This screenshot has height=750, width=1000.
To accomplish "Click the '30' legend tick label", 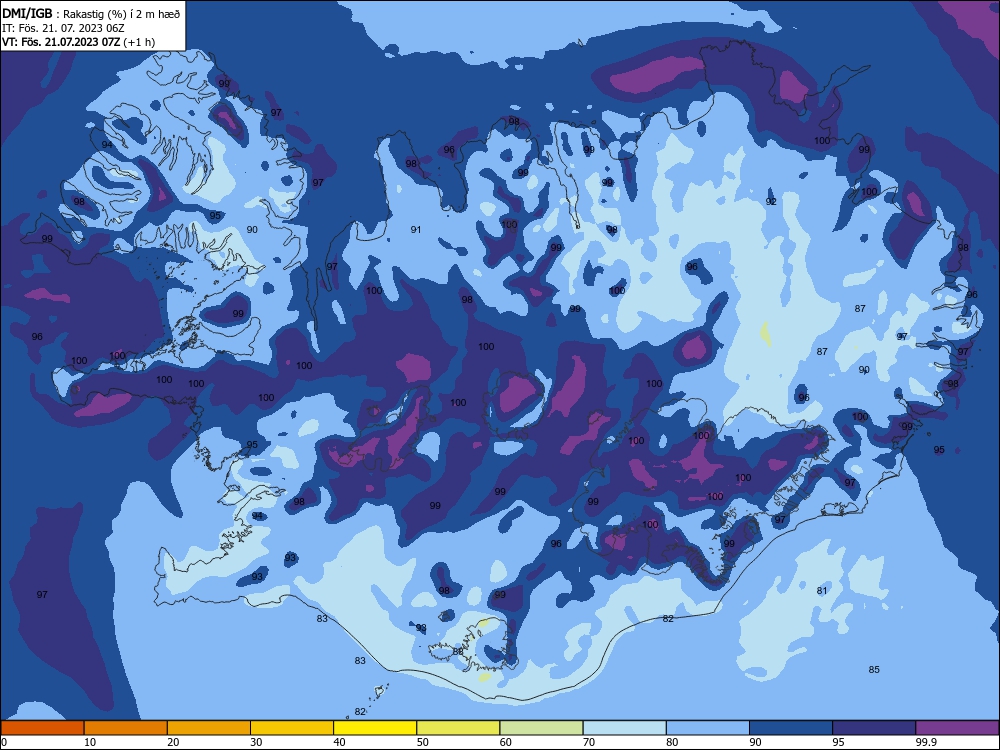I will point(256,742).
